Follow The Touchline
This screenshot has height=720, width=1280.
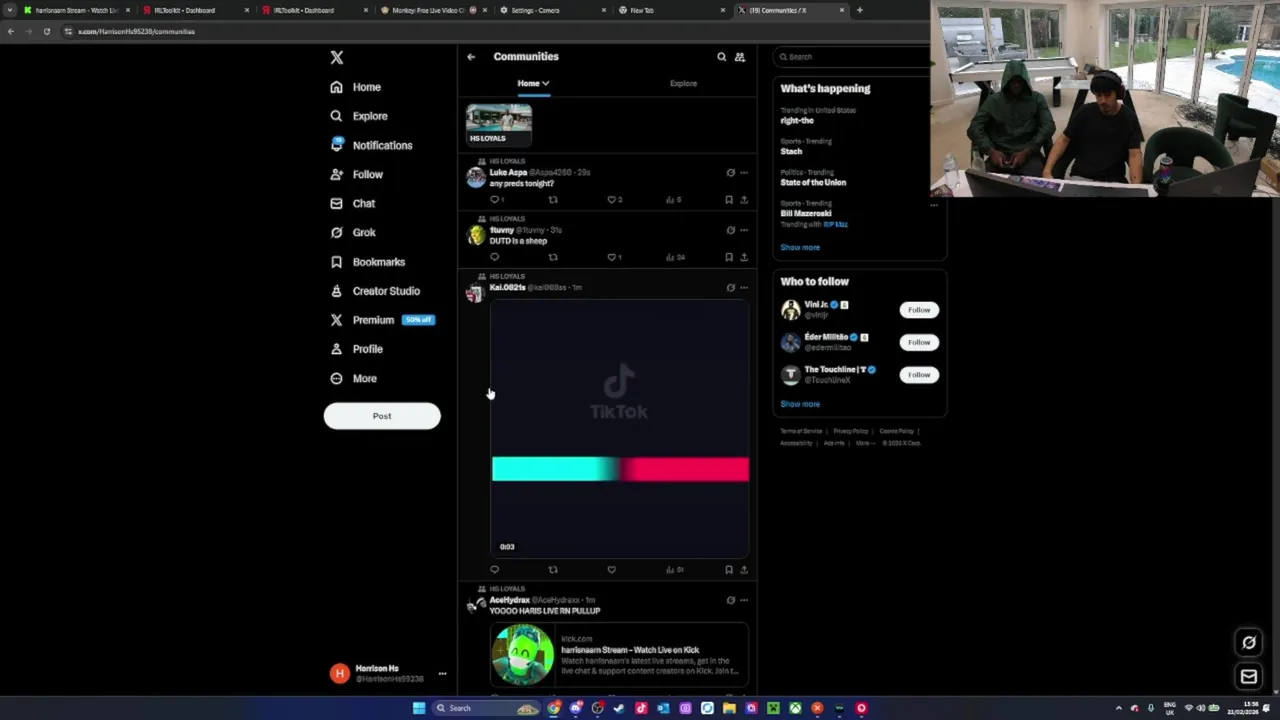point(919,375)
